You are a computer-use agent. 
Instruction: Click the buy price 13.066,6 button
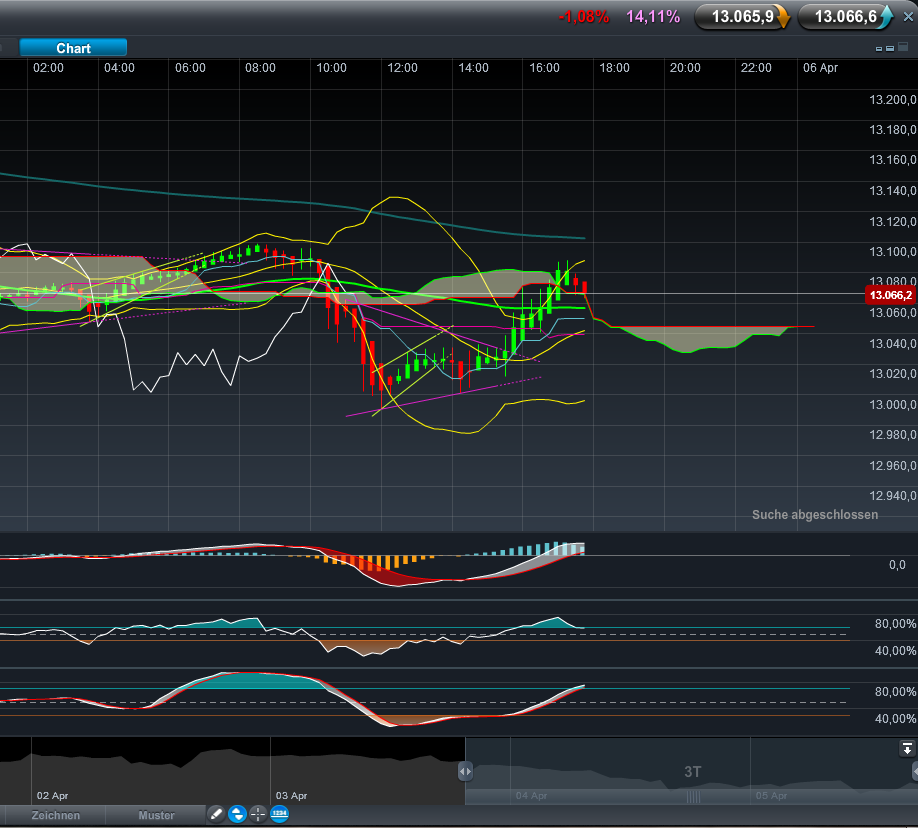[x=846, y=16]
